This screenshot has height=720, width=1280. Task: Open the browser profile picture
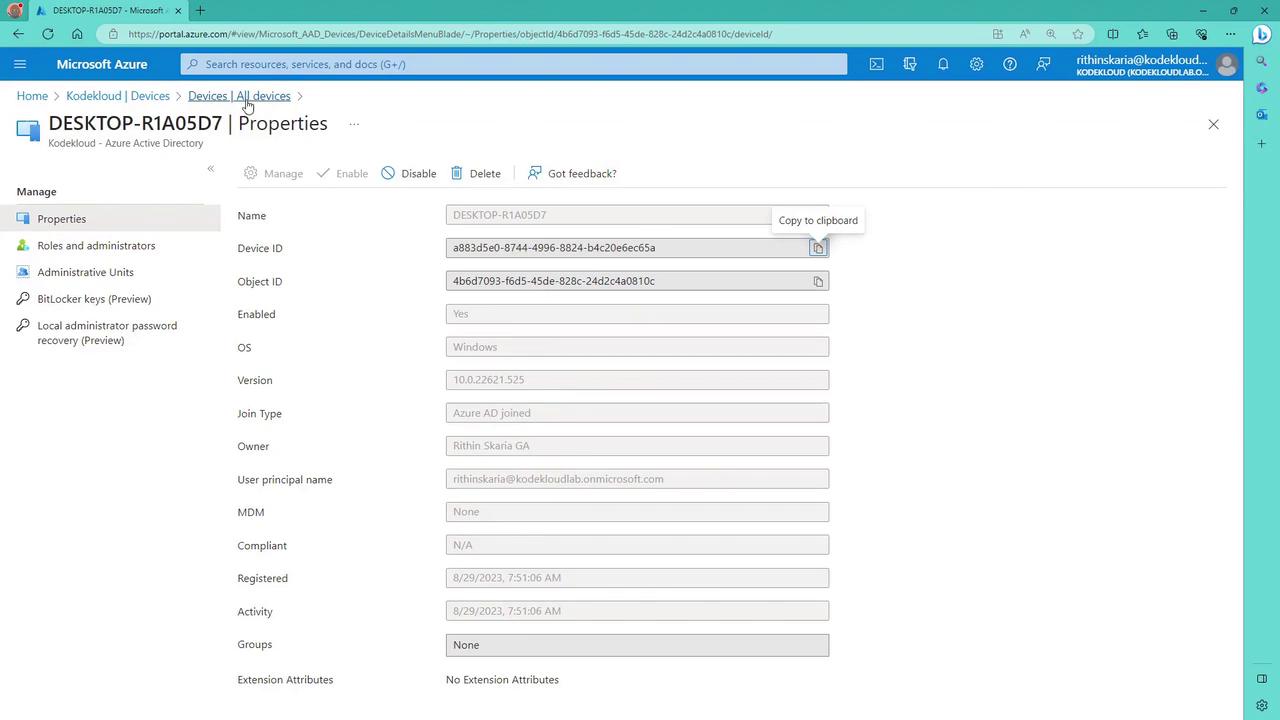(15, 10)
